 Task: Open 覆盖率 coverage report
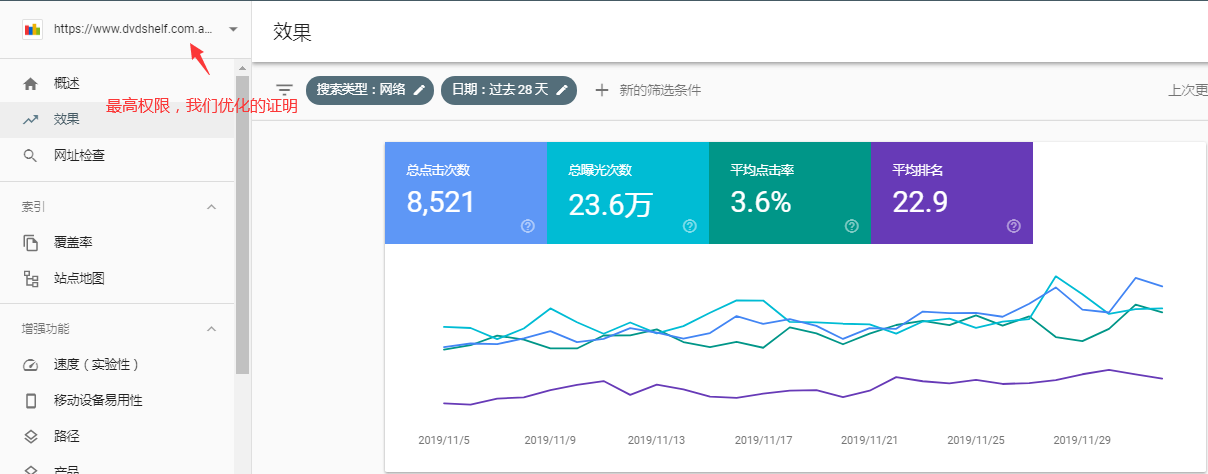click(73, 242)
